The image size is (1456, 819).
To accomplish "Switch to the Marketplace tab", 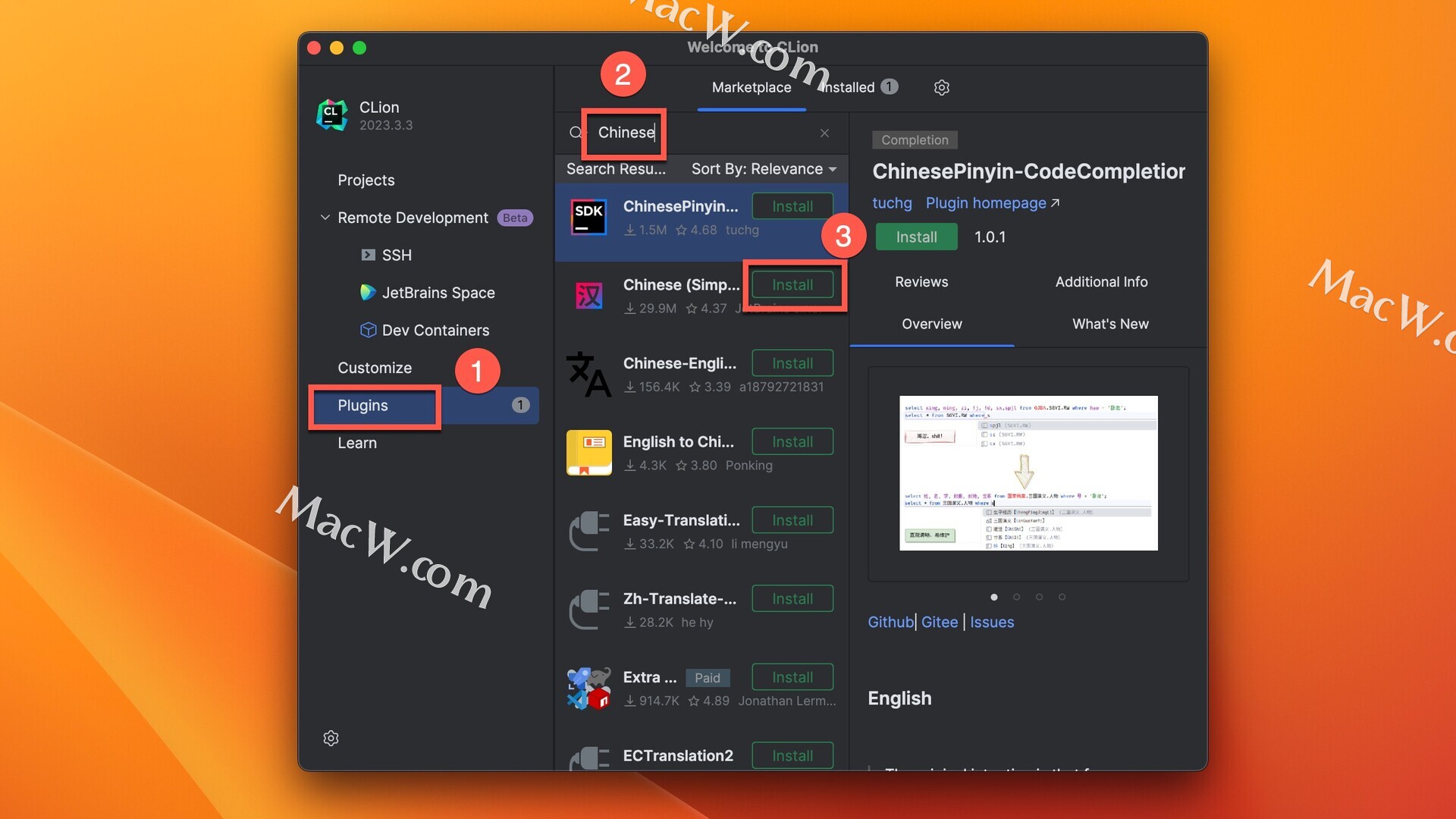I will click(751, 88).
